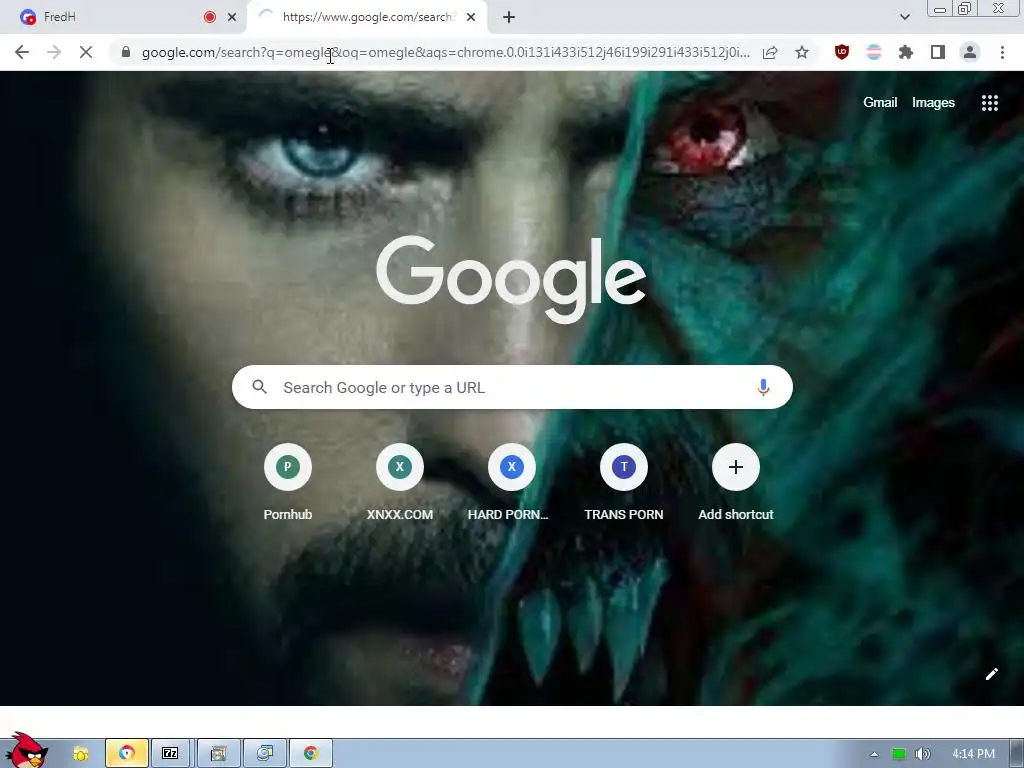
Task: Open the second Chrome taskbar icon
Action: click(x=311, y=754)
